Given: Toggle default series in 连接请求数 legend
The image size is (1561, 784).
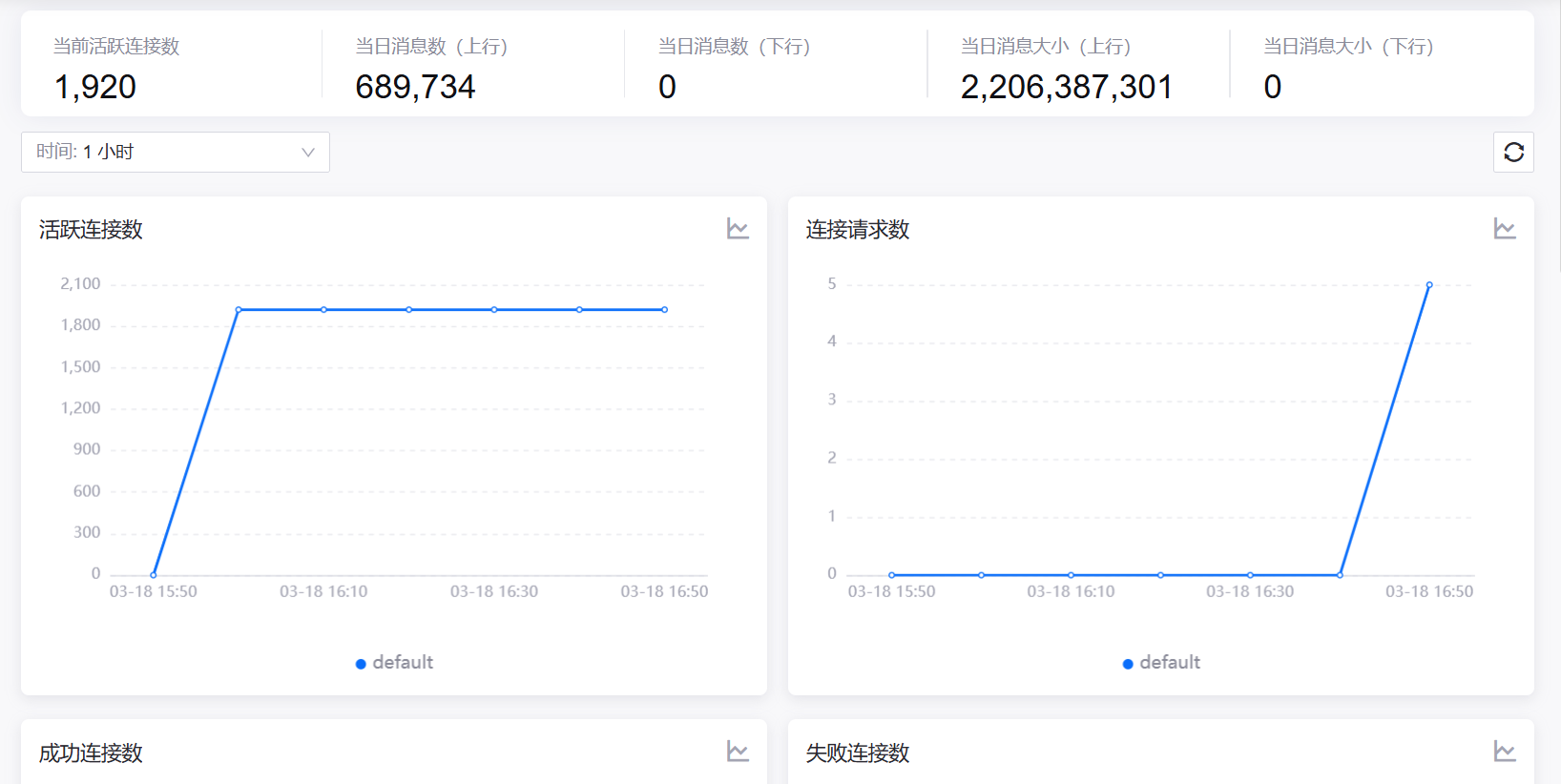Looking at the screenshot, I should pyautogui.click(x=1170, y=663).
